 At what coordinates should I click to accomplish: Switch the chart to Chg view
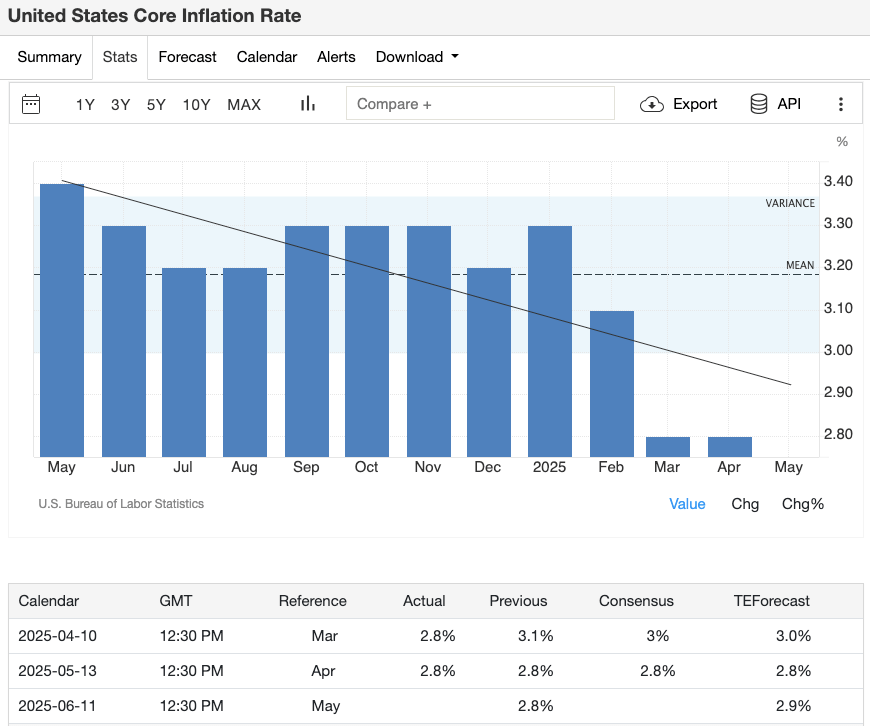tap(745, 504)
